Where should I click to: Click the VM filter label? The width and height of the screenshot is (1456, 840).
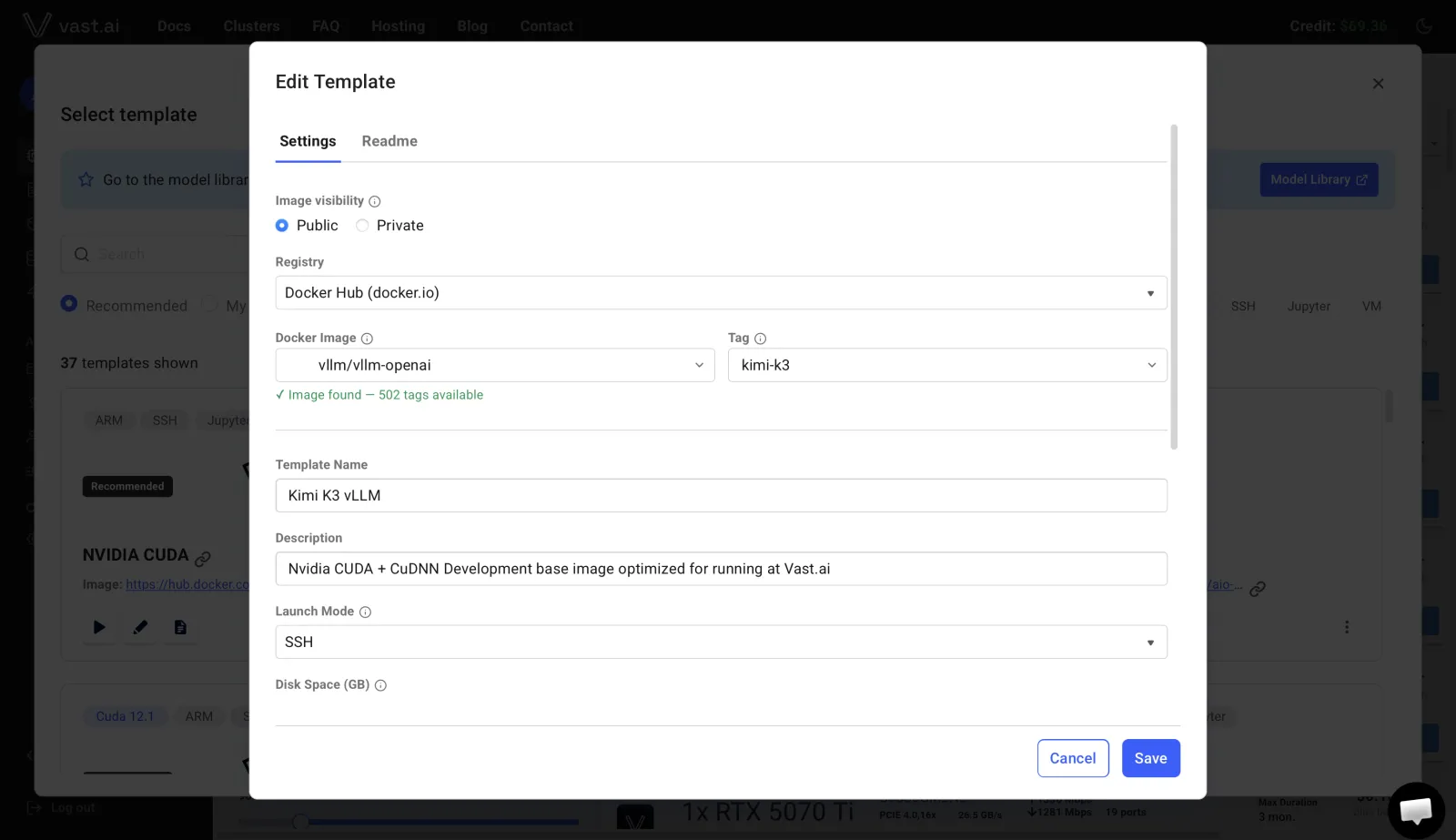[1371, 306]
